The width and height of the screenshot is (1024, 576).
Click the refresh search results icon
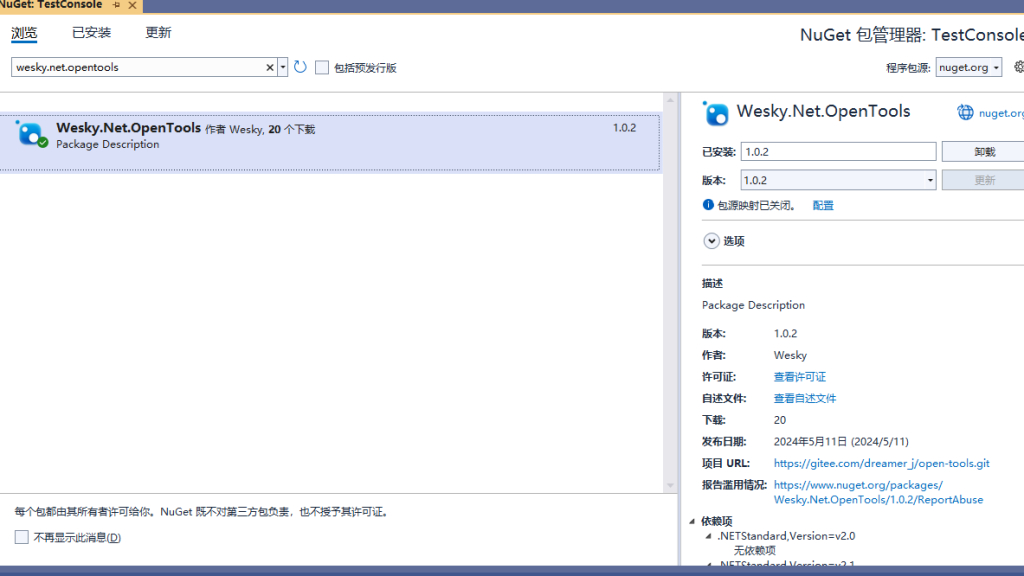[299, 67]
